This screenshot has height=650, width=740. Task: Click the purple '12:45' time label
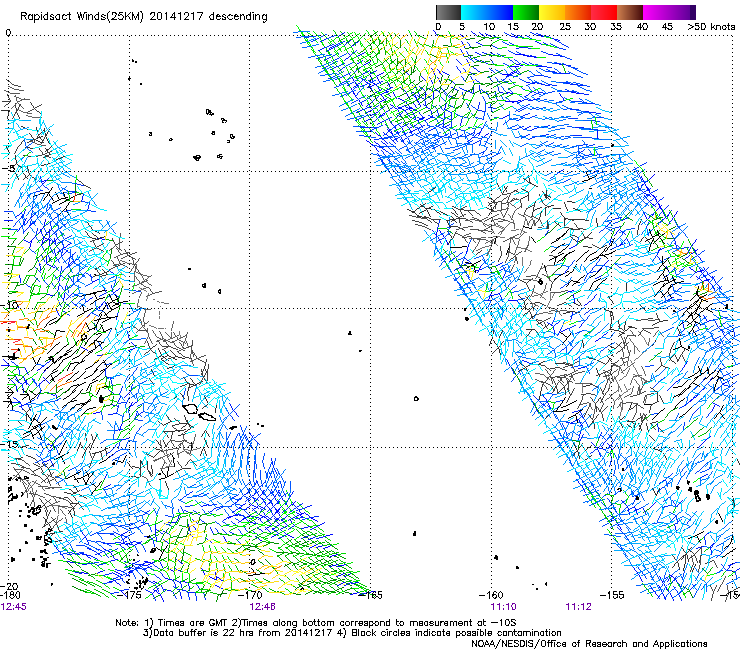click(13, 606)
